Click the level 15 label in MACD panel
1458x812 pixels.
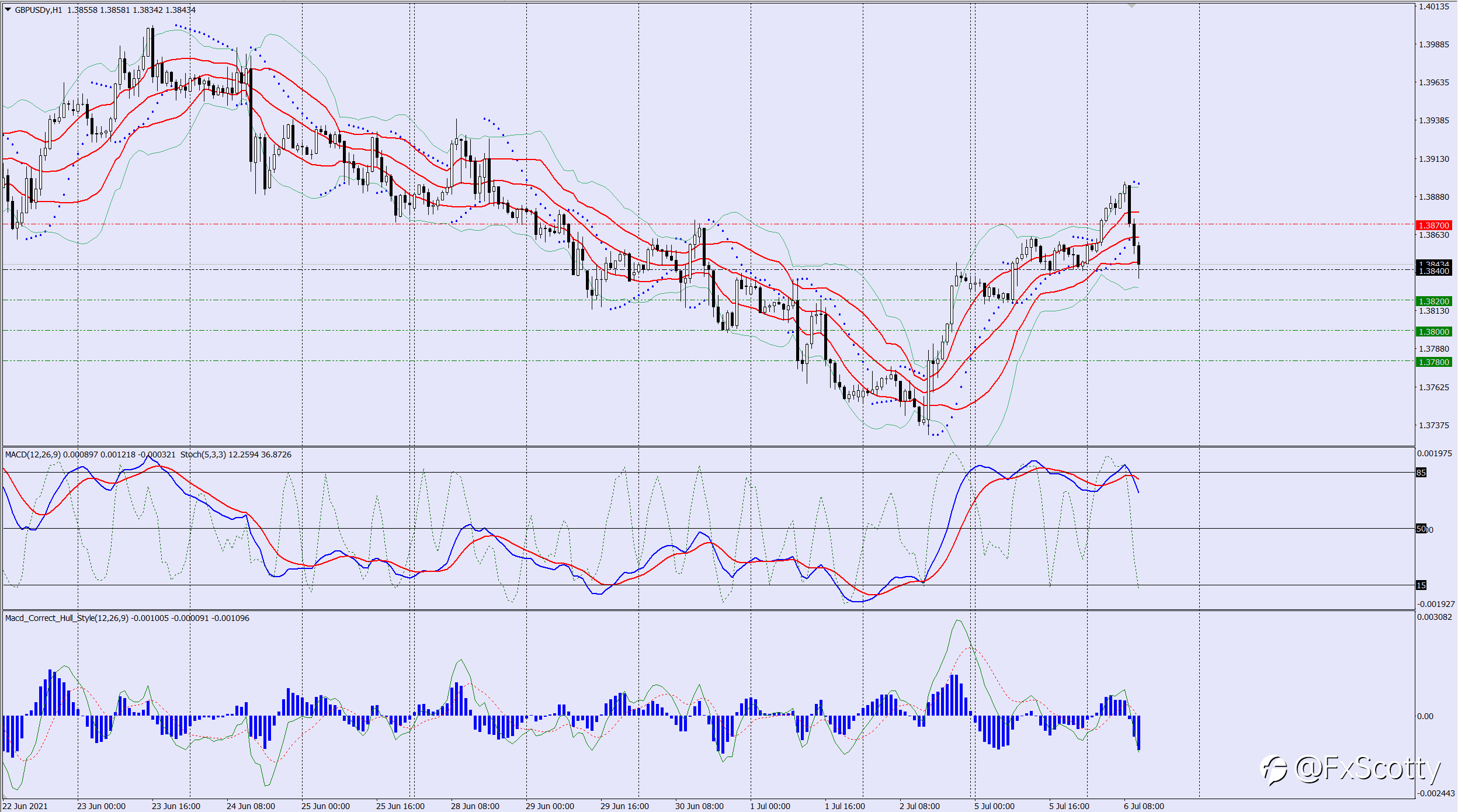pyautogui.click(x=1421, y=585)
